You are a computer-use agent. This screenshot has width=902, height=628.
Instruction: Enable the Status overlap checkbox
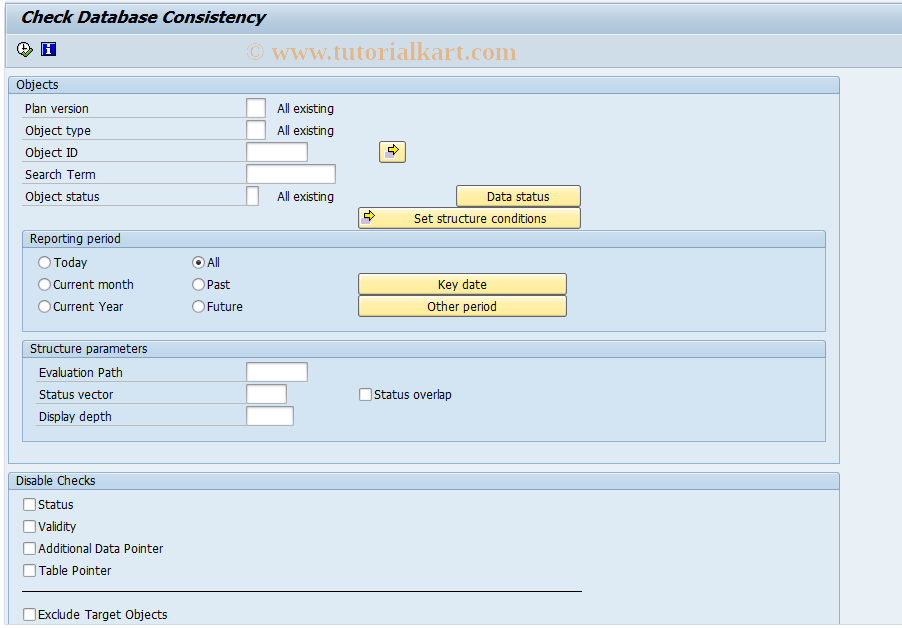365,394
